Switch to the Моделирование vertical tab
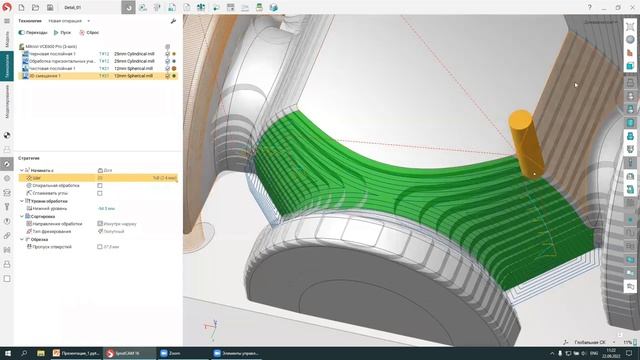Viewport: 640px width, 360px height. [7, 102]
